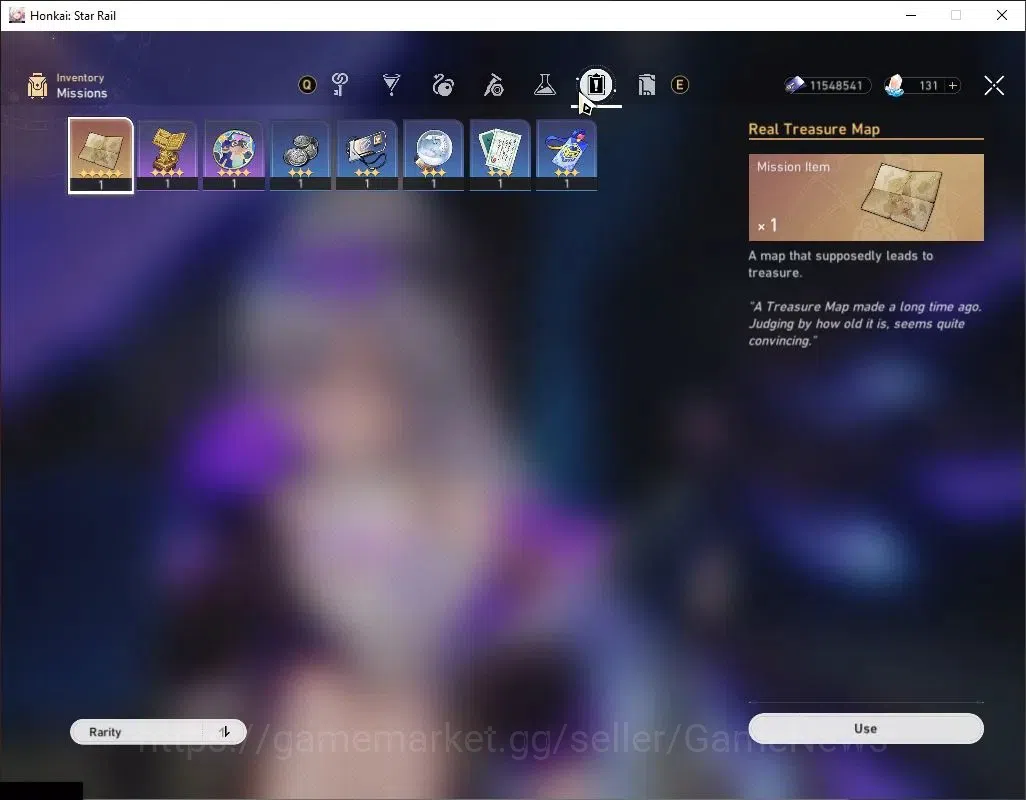Open the key-shaped inventory category tab

pyautogui.click(x=340, y=84)
